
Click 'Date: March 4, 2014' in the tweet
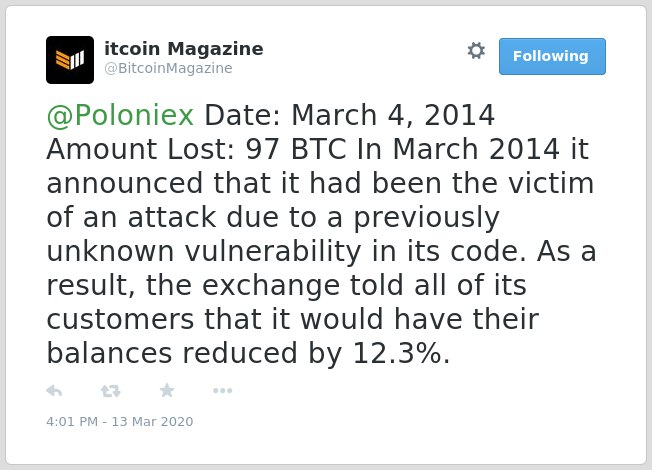tap(350, 115)
